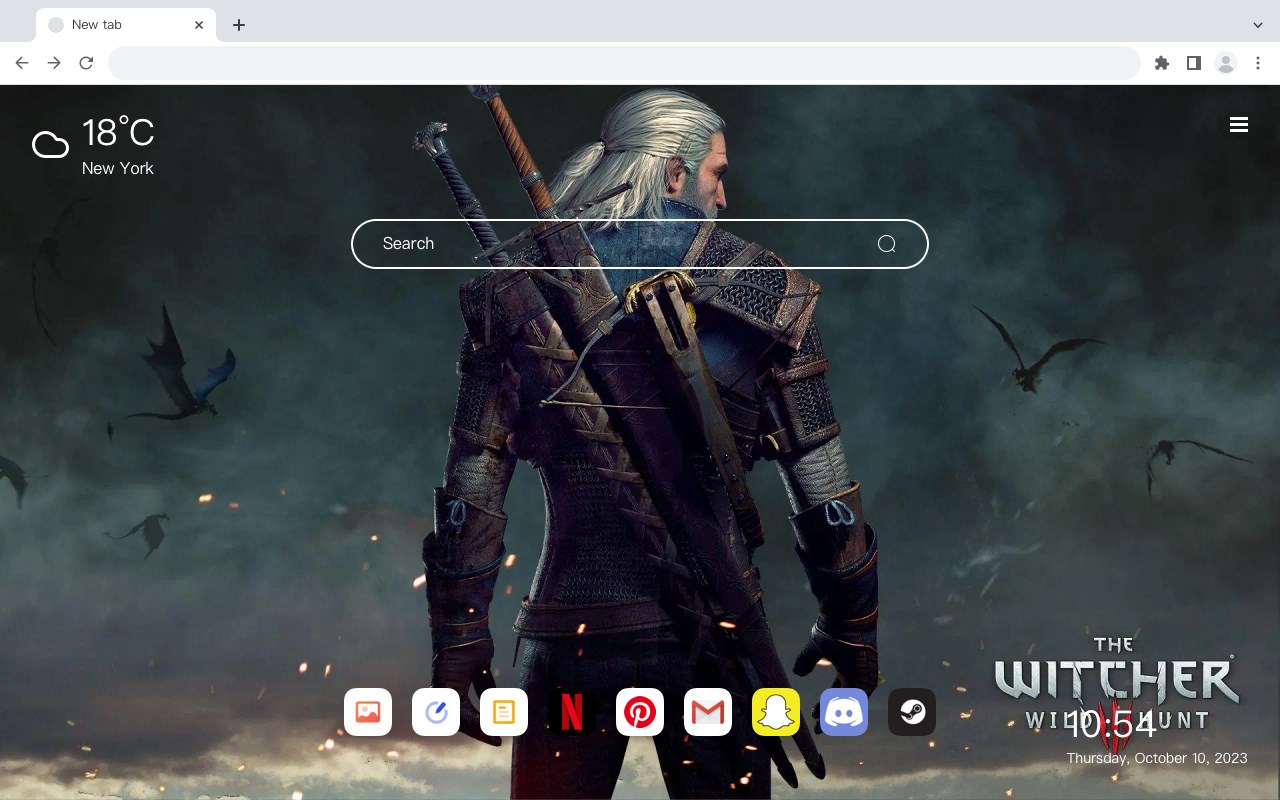1280x800 pixels.
Task: Open the yellow notes shortcut icon
Action: point(504,712)
